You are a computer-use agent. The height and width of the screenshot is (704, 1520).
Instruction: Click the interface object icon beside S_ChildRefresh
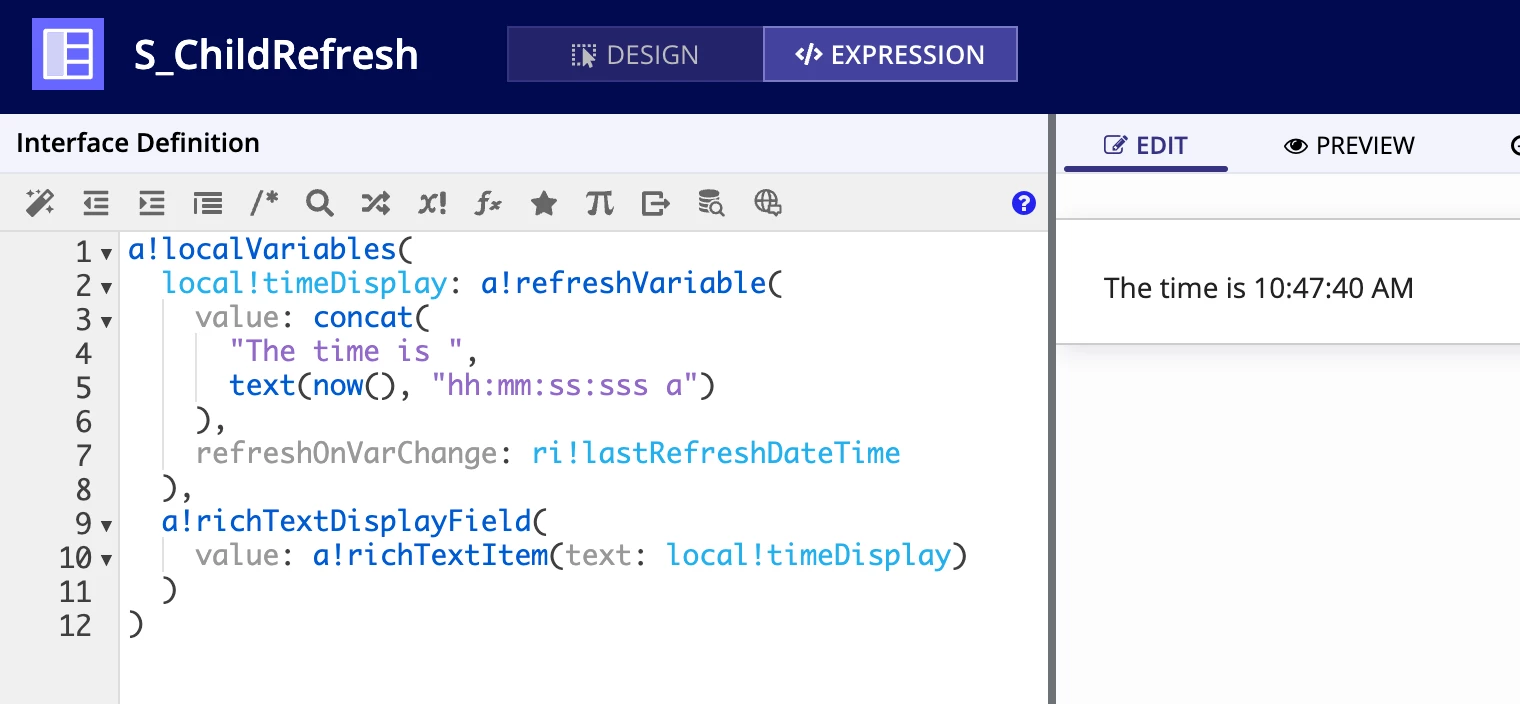point(68,54)
